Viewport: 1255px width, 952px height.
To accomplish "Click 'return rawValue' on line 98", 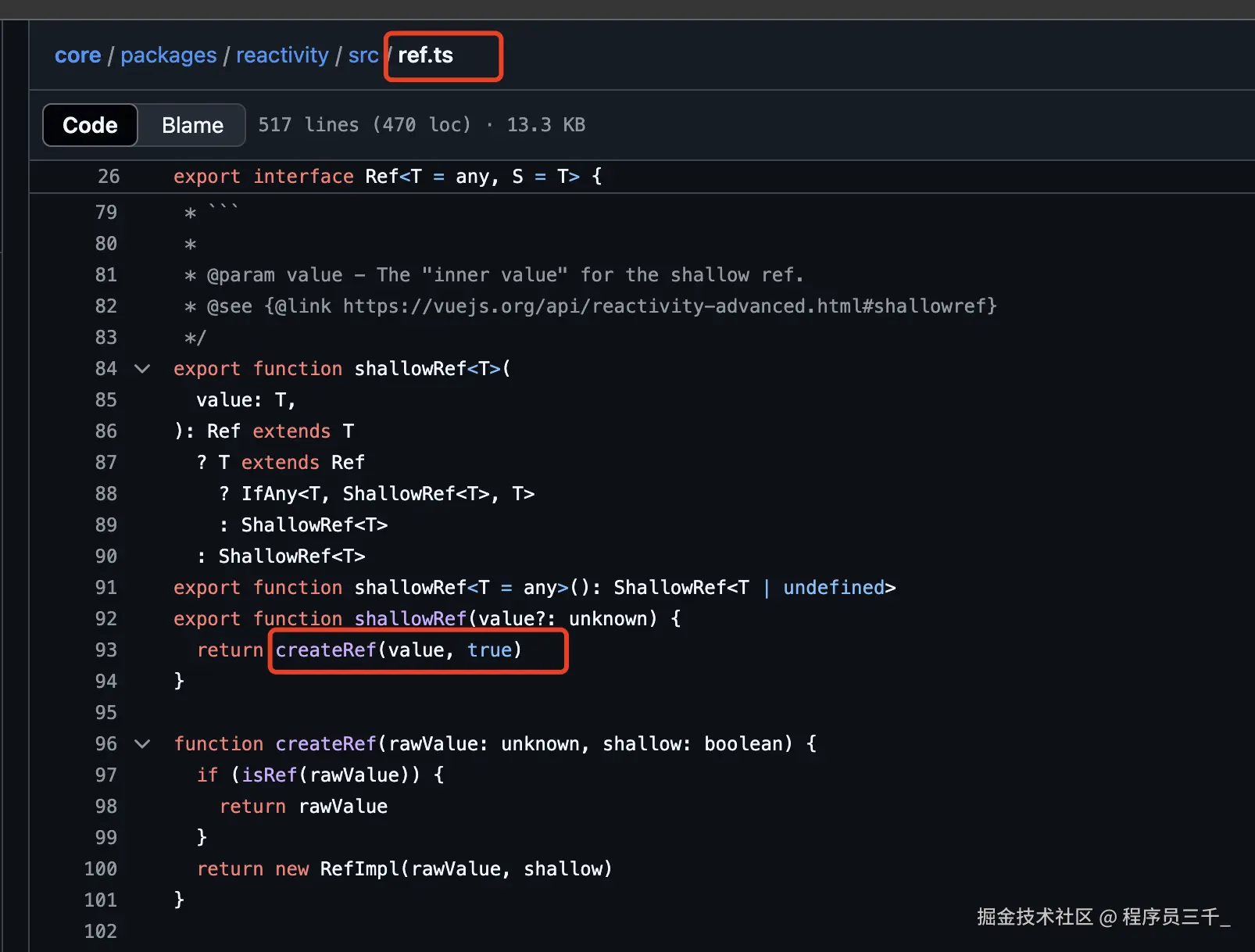I will pyautogui.click(x=303, y=807).
